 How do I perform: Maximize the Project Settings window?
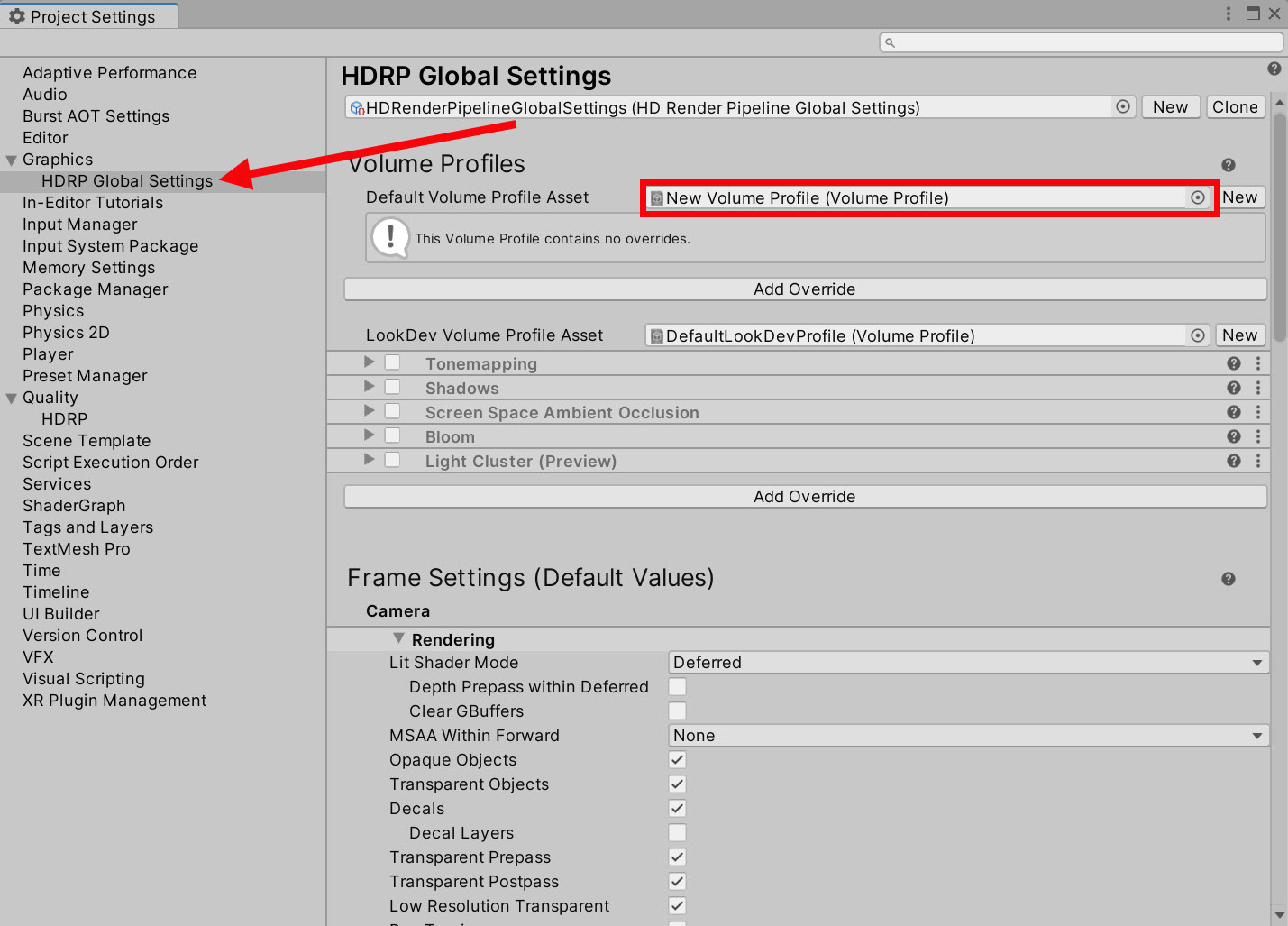(1253, 14)
